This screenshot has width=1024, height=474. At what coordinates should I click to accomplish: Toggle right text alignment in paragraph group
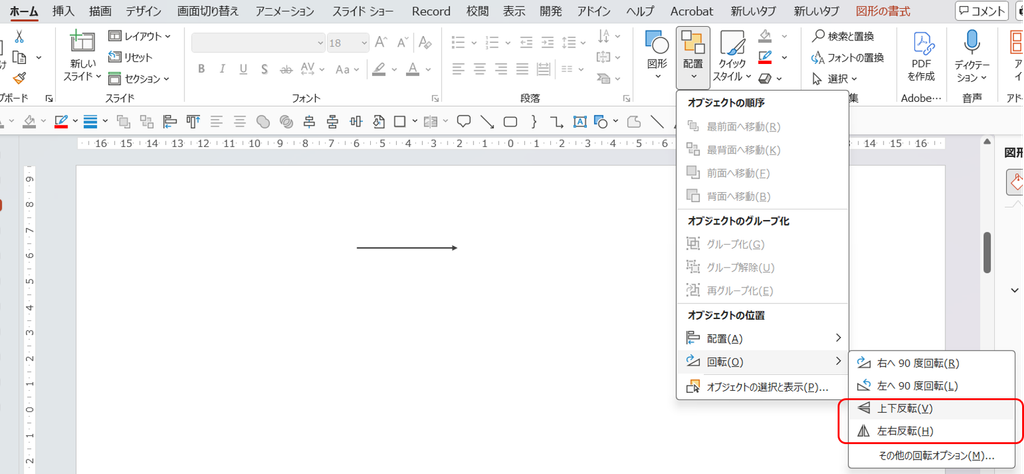click(x=502, y=69)
